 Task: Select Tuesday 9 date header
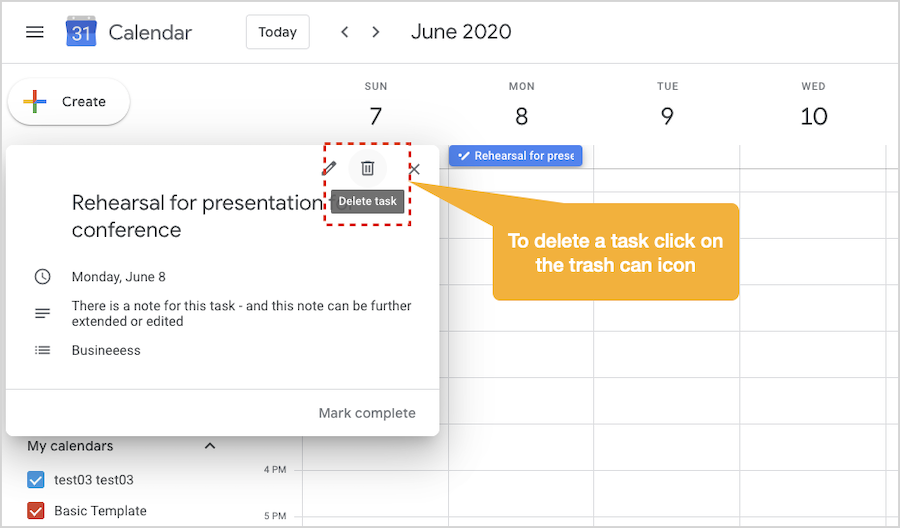click(667, 117)
